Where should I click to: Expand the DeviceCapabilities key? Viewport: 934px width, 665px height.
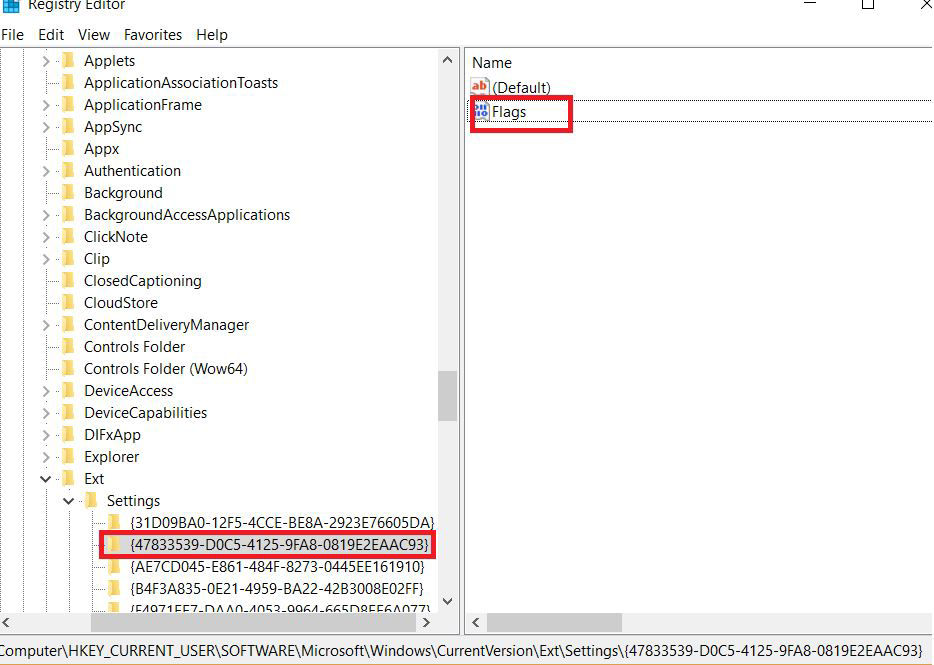click(46, 414)
